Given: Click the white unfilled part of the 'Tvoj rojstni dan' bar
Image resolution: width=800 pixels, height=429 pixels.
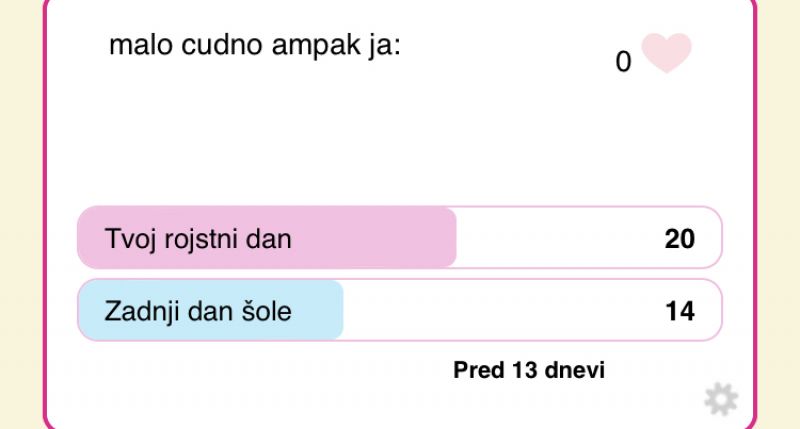Looking at the screenshot, I should (x=550, y=238).
